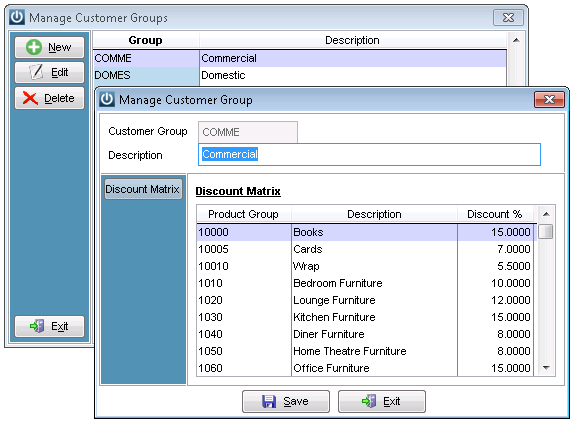Screen dimensions: 576x421
Task: Click the red X Delete icon
Action: 30,98
